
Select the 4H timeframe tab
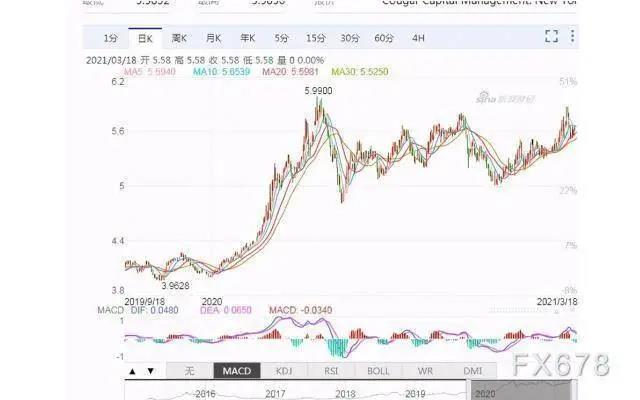coord(418,38)
